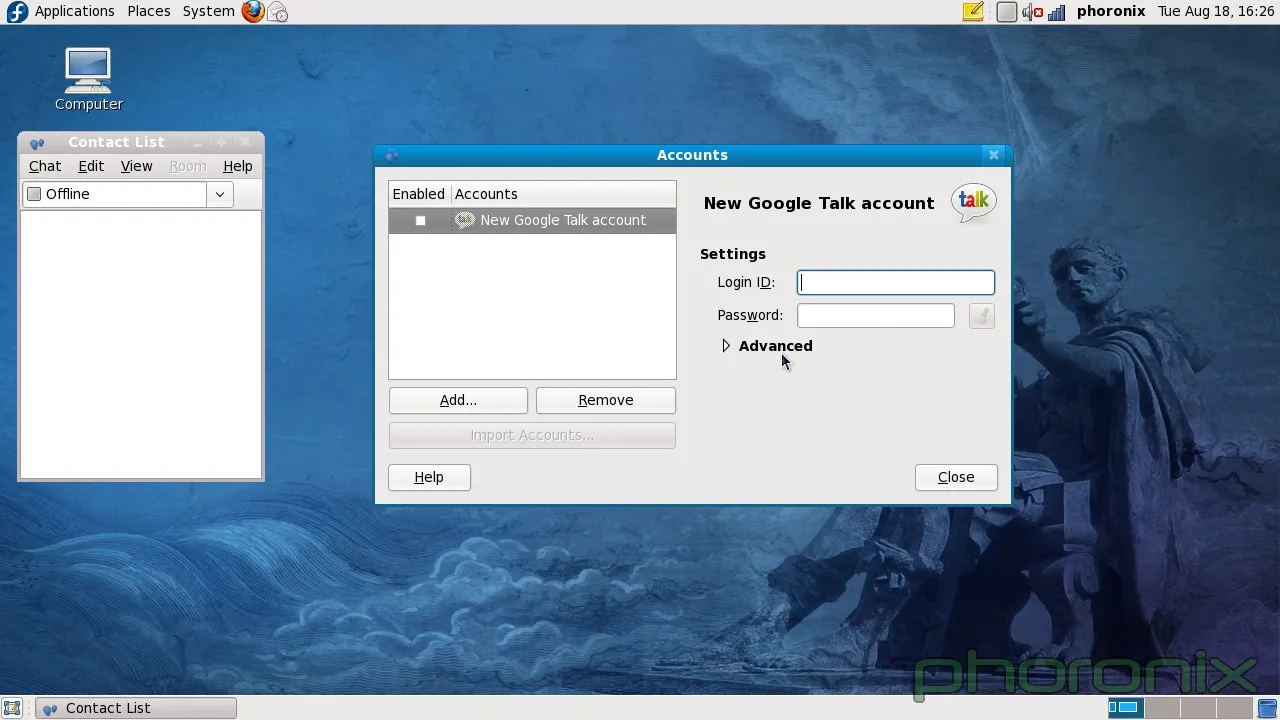1280x720 pixels.
Task: Click the Fedora logo on Applications menu
Action: [17, 12]
